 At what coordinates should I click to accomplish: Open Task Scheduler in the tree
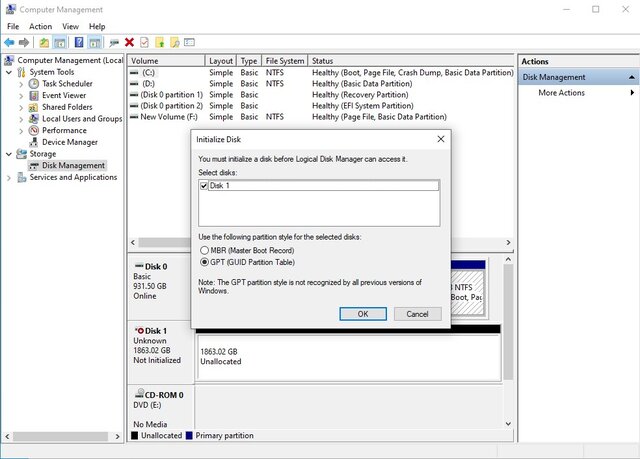tap(67, 84)
